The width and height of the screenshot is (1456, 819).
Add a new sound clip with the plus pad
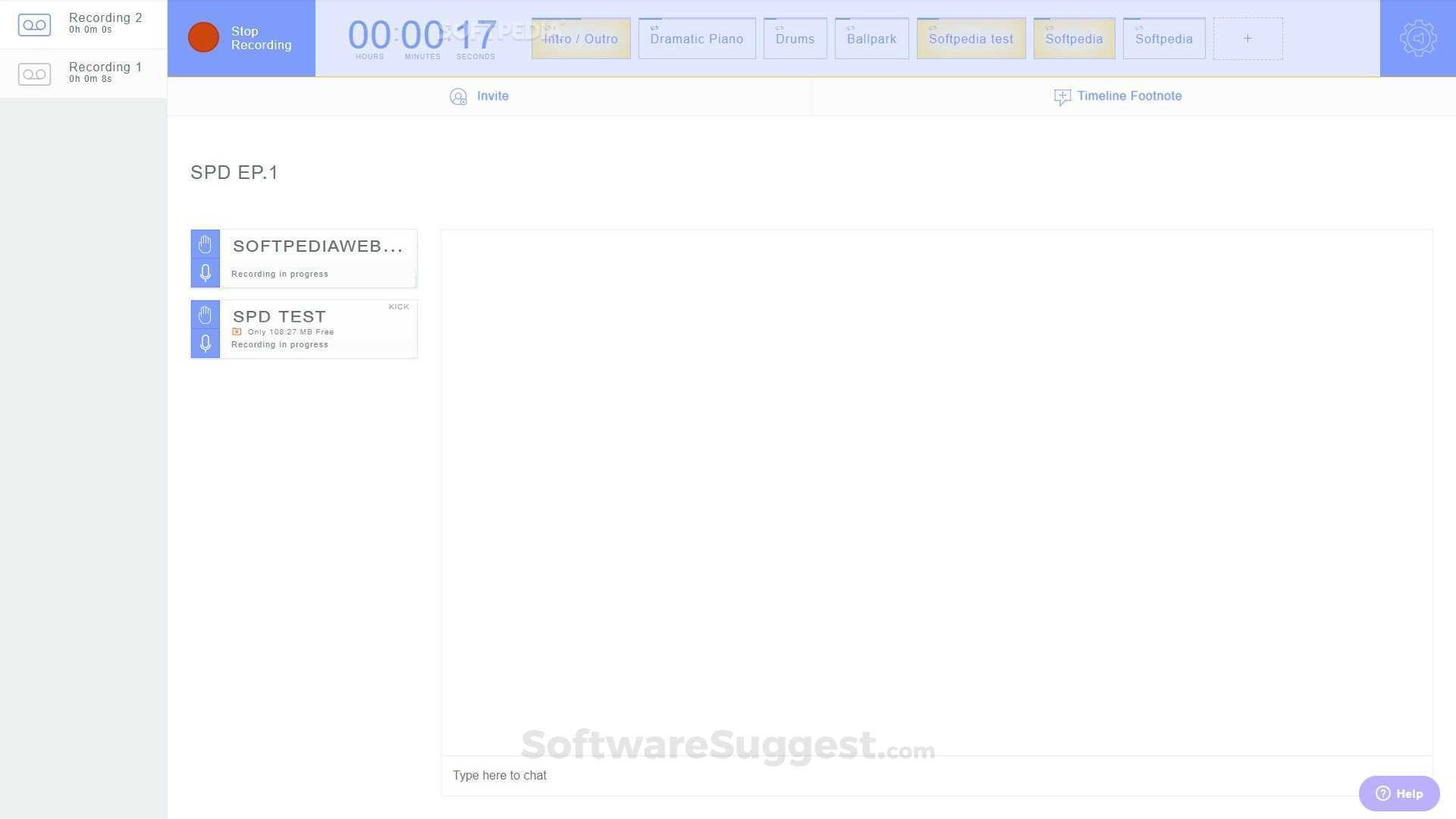[1247, 38]
